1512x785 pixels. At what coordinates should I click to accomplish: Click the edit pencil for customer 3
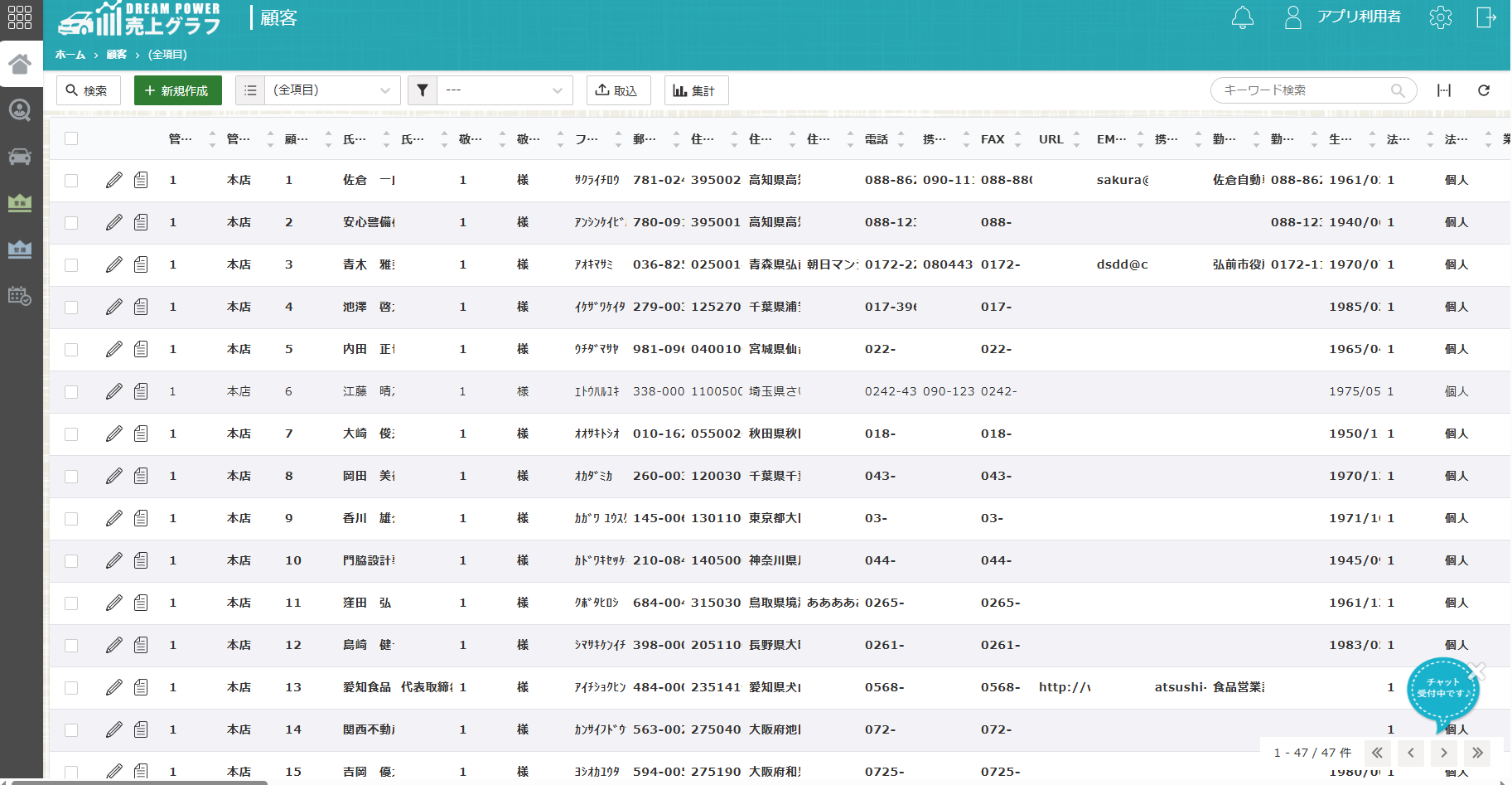tap(114, 264)
